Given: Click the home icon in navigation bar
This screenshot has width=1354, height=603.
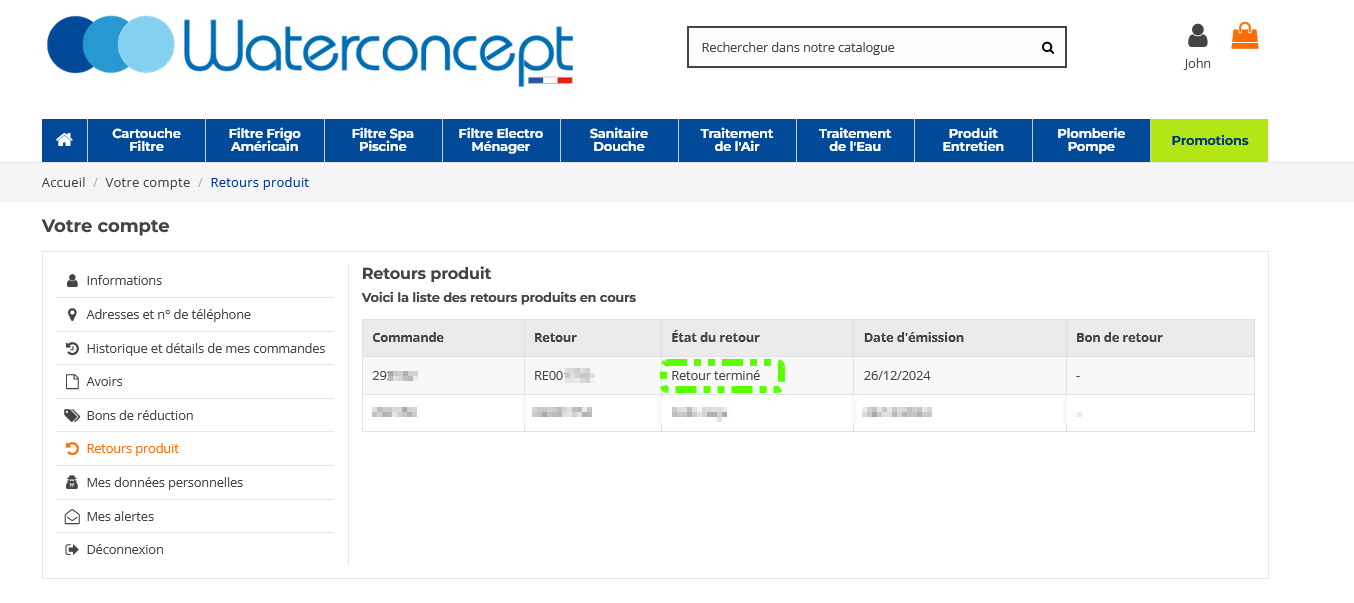Looking at the screenshot, I should point(64,141).
